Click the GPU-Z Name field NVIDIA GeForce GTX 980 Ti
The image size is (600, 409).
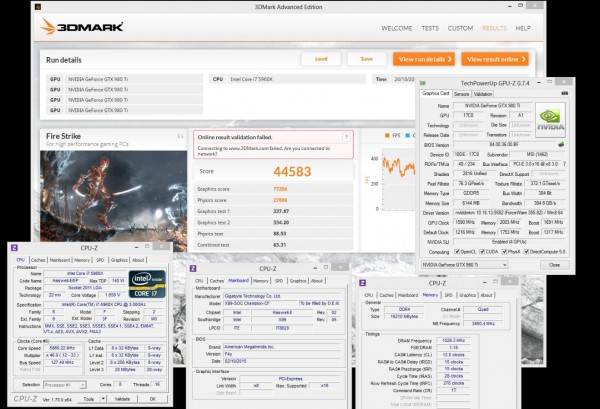(492, 106)
